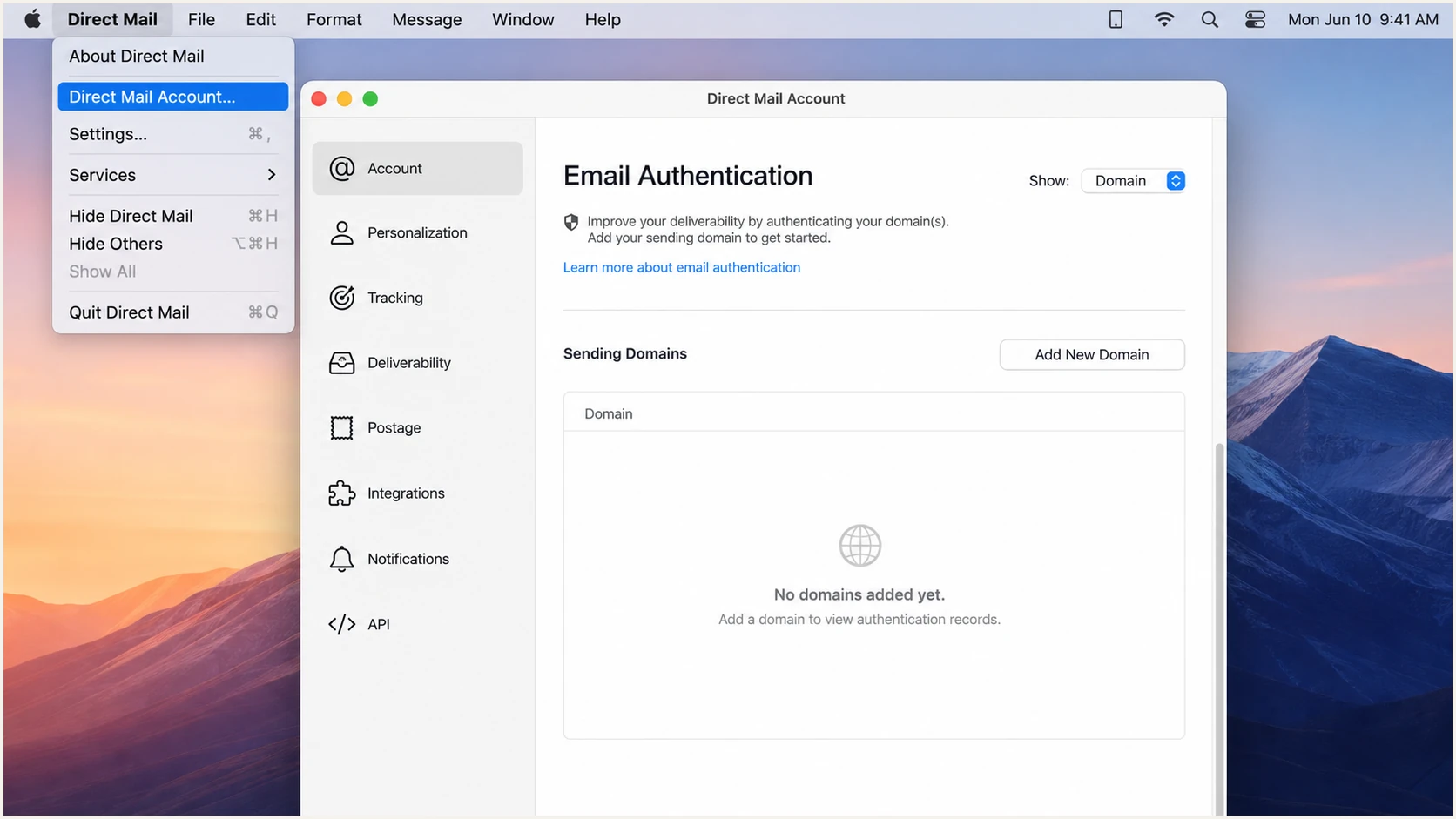Viewport: 1456px width, 819px height.
Task: Click the Integrations puzzle piece icon
Action: tap(341, 493)
